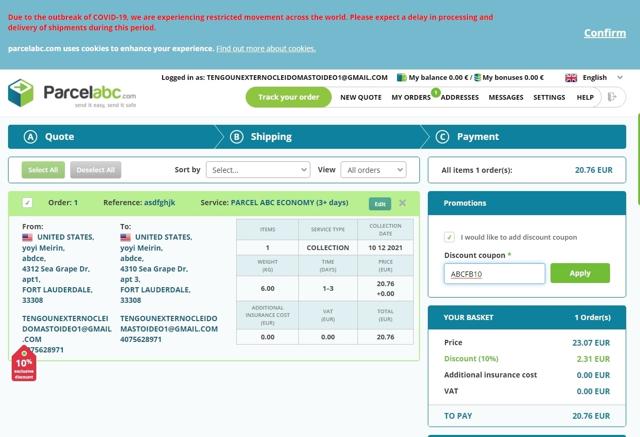
Task: Click 'TO PAY' total 20.76 EUR
Action: point(527,416)
